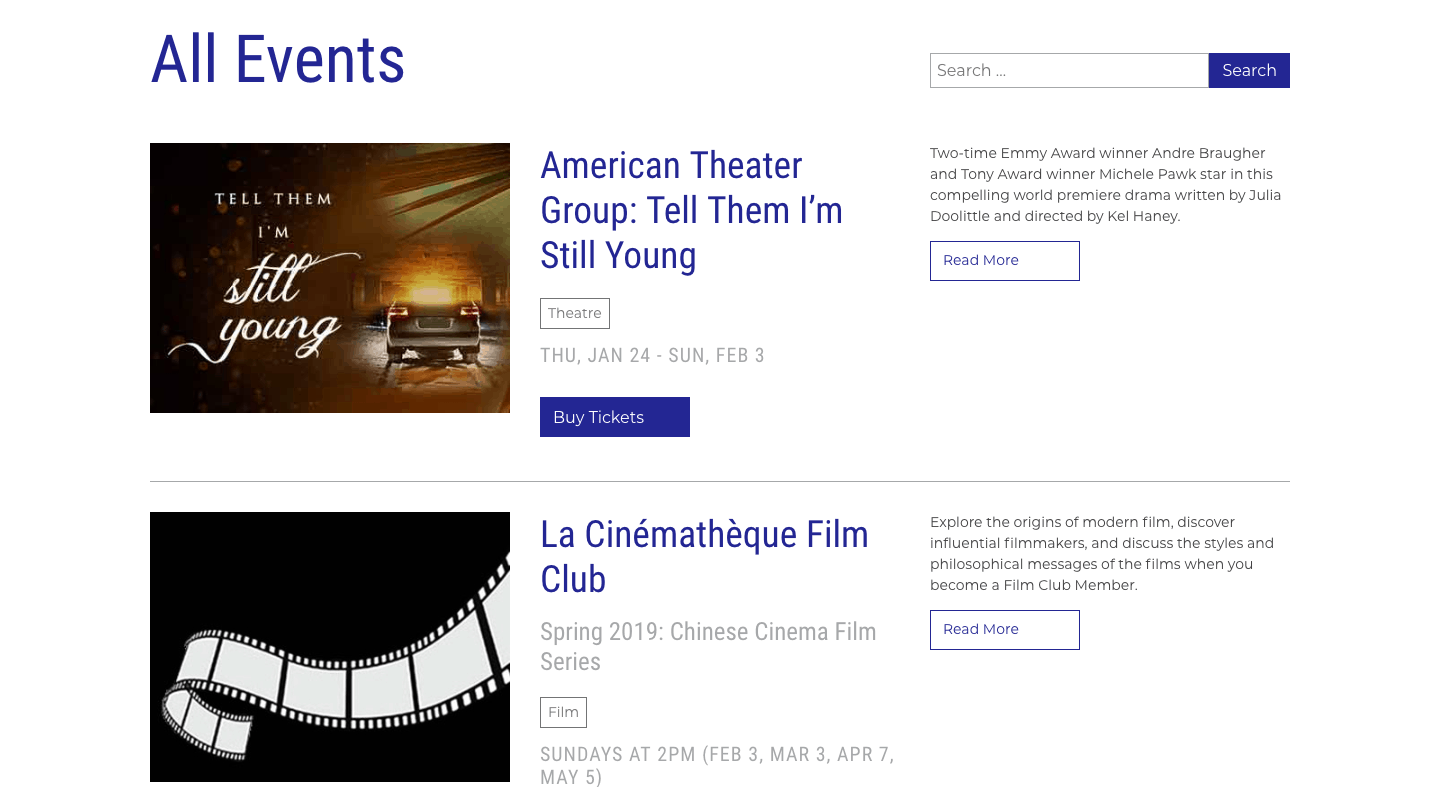Click the Spring 2019: Chinese Cinema Film Series subtitle
The image size is (1437, 787).
pos(708,646)
